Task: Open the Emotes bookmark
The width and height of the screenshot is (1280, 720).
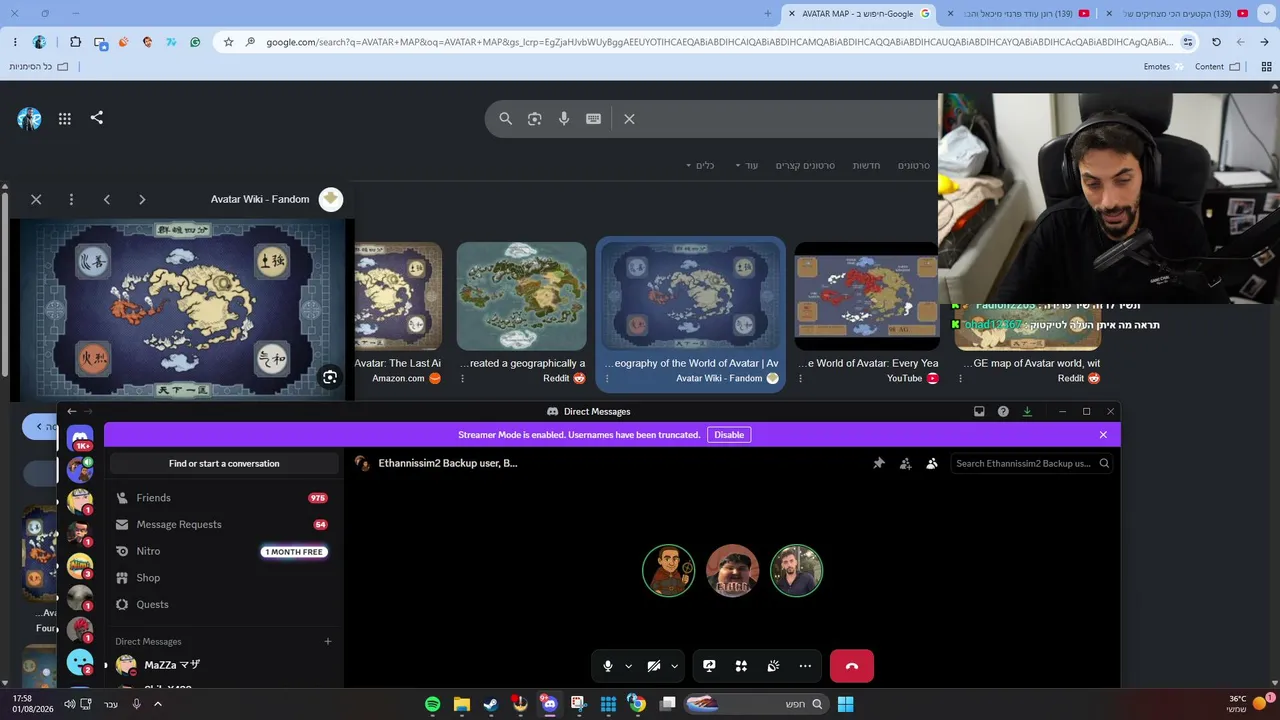Action: [x=1164, y=67]
